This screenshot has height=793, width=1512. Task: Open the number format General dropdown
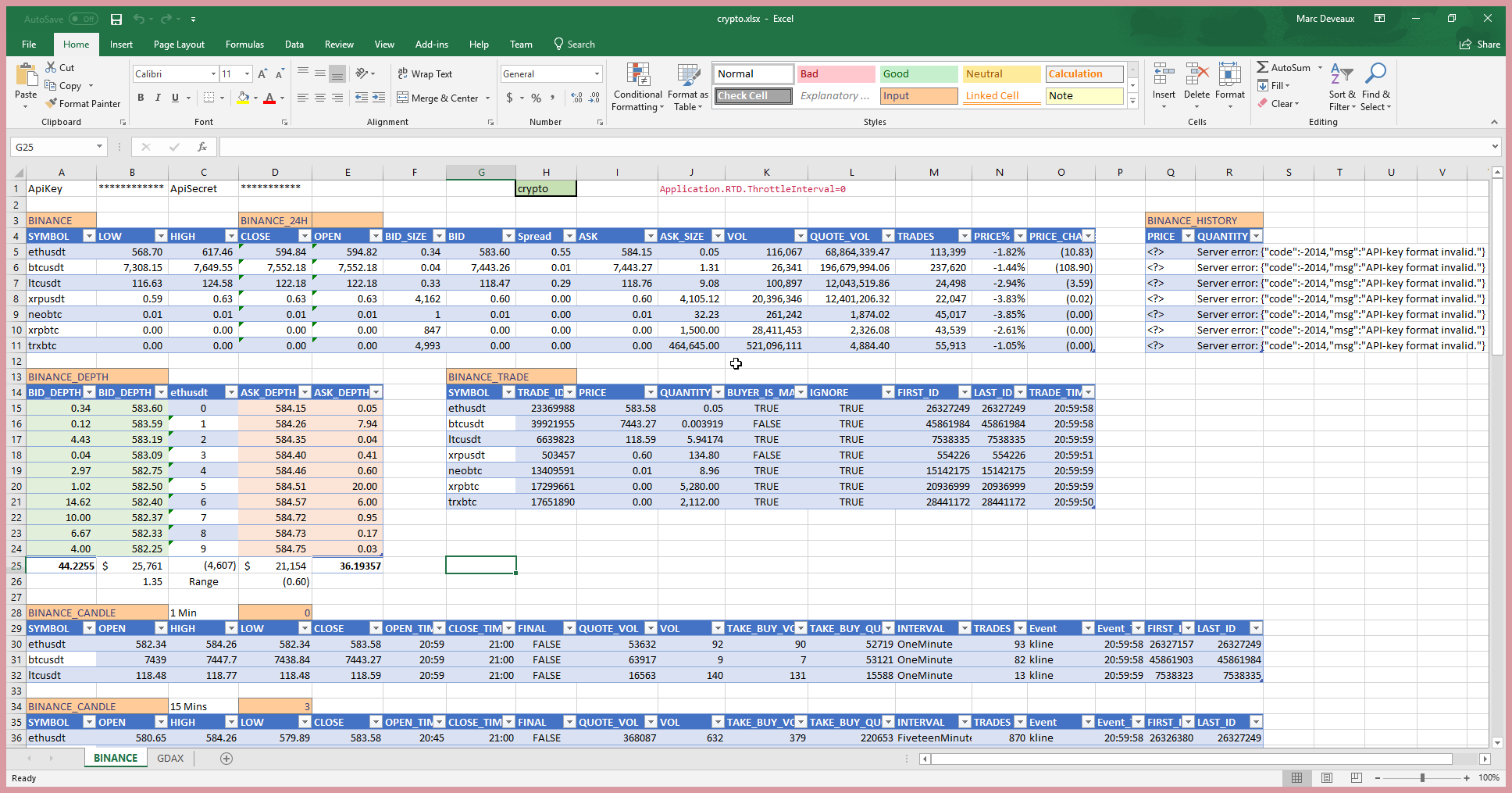[x=597, y=73]
